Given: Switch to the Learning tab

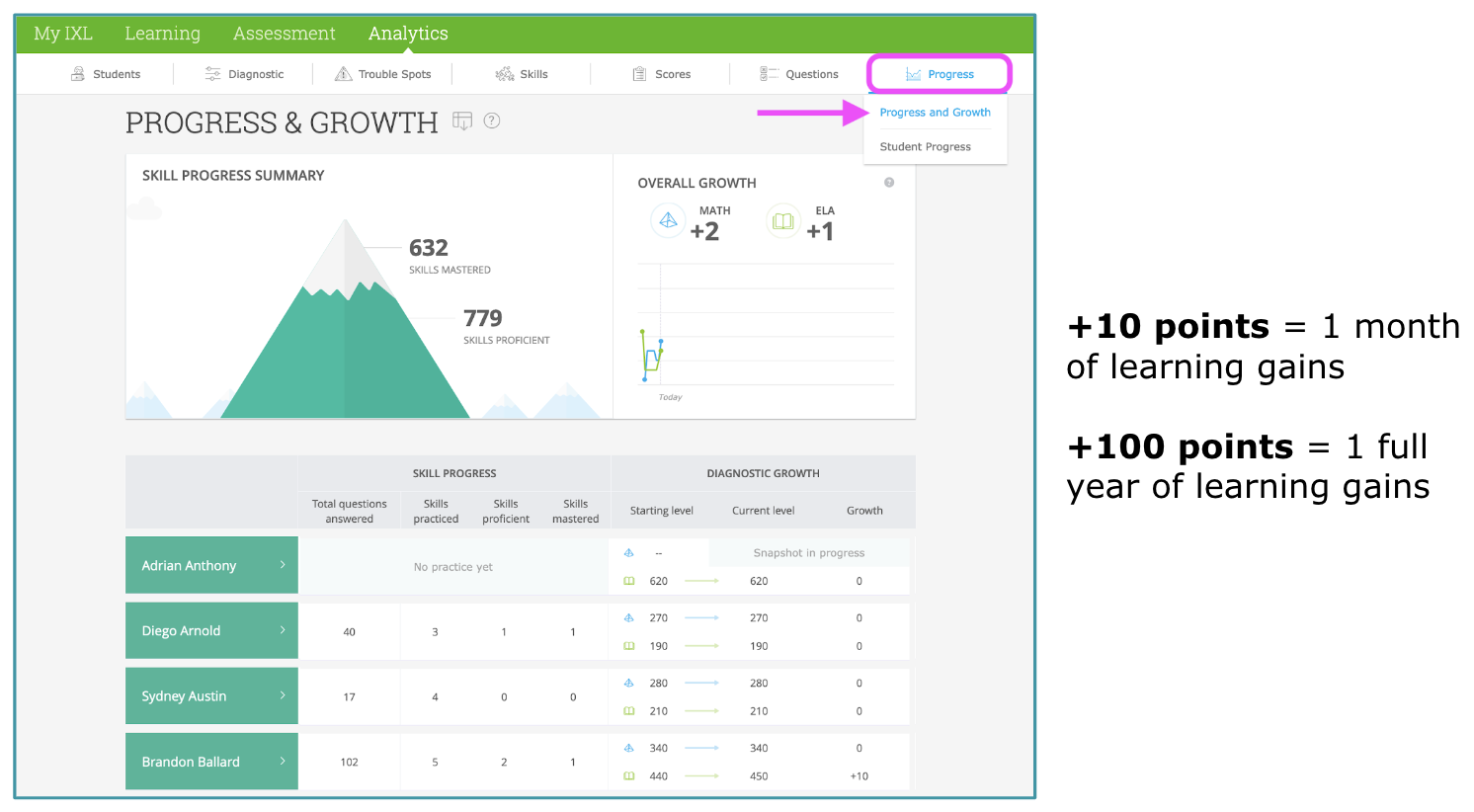Looking at the screenshot, I should pos(162,33).
